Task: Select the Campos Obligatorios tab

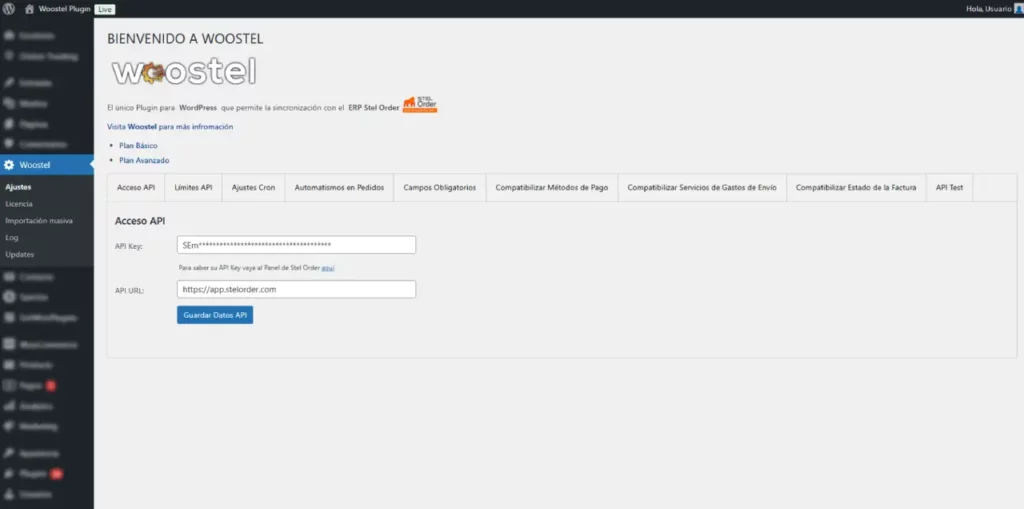Action: [440, 188]
